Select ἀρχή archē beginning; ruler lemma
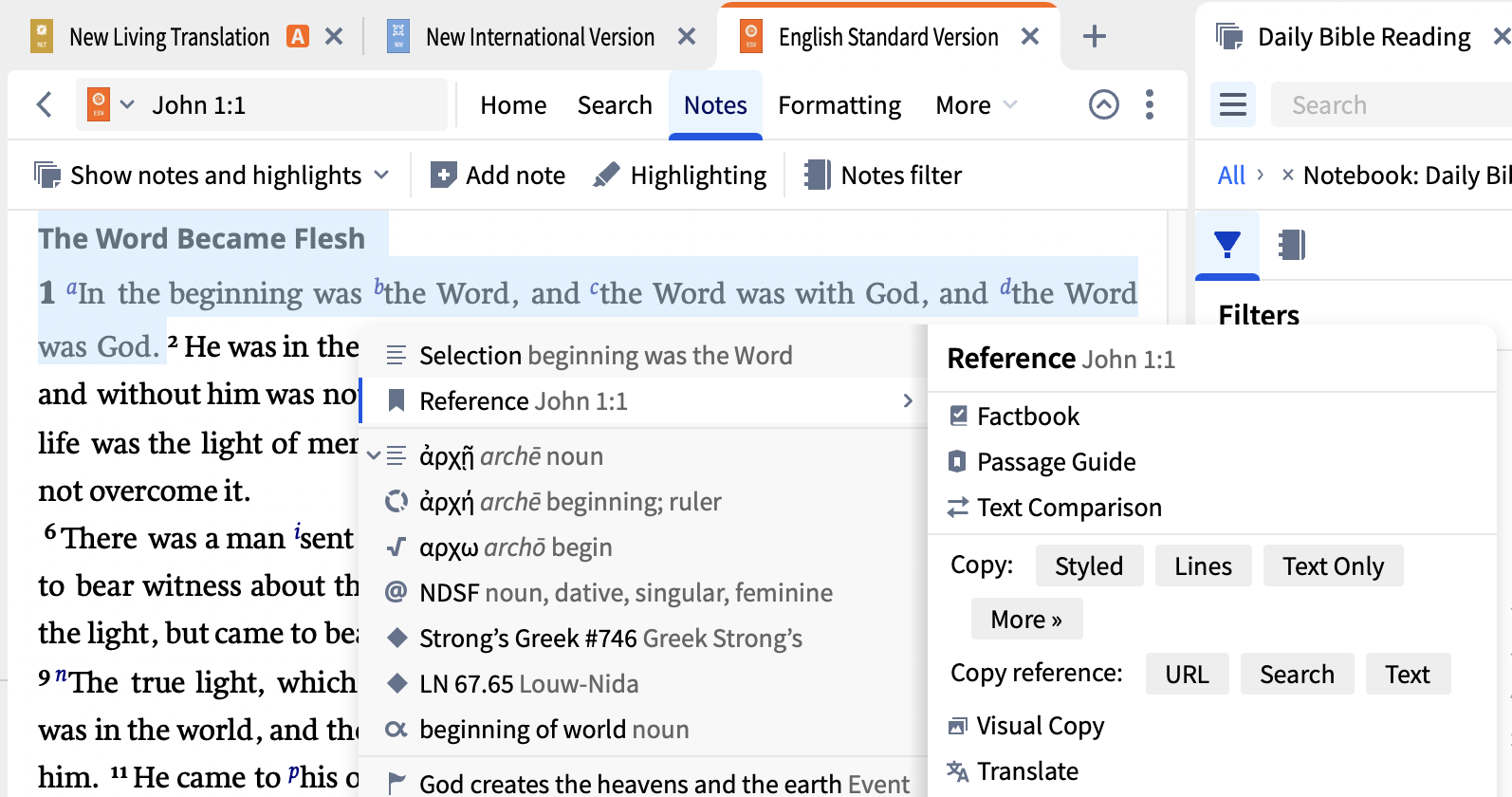The image size is (1512, 797). 643,502
